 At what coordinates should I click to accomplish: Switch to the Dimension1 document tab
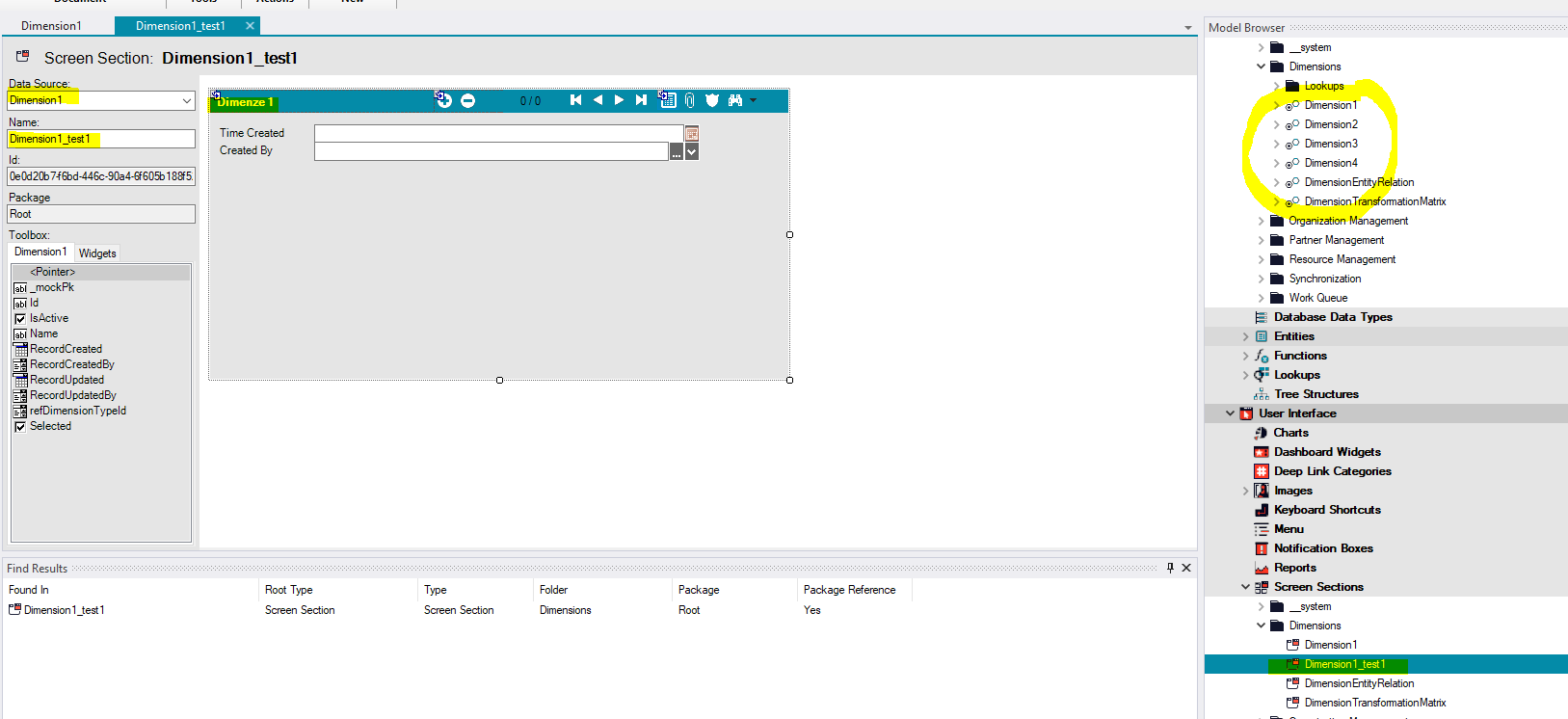pos(52,26)
